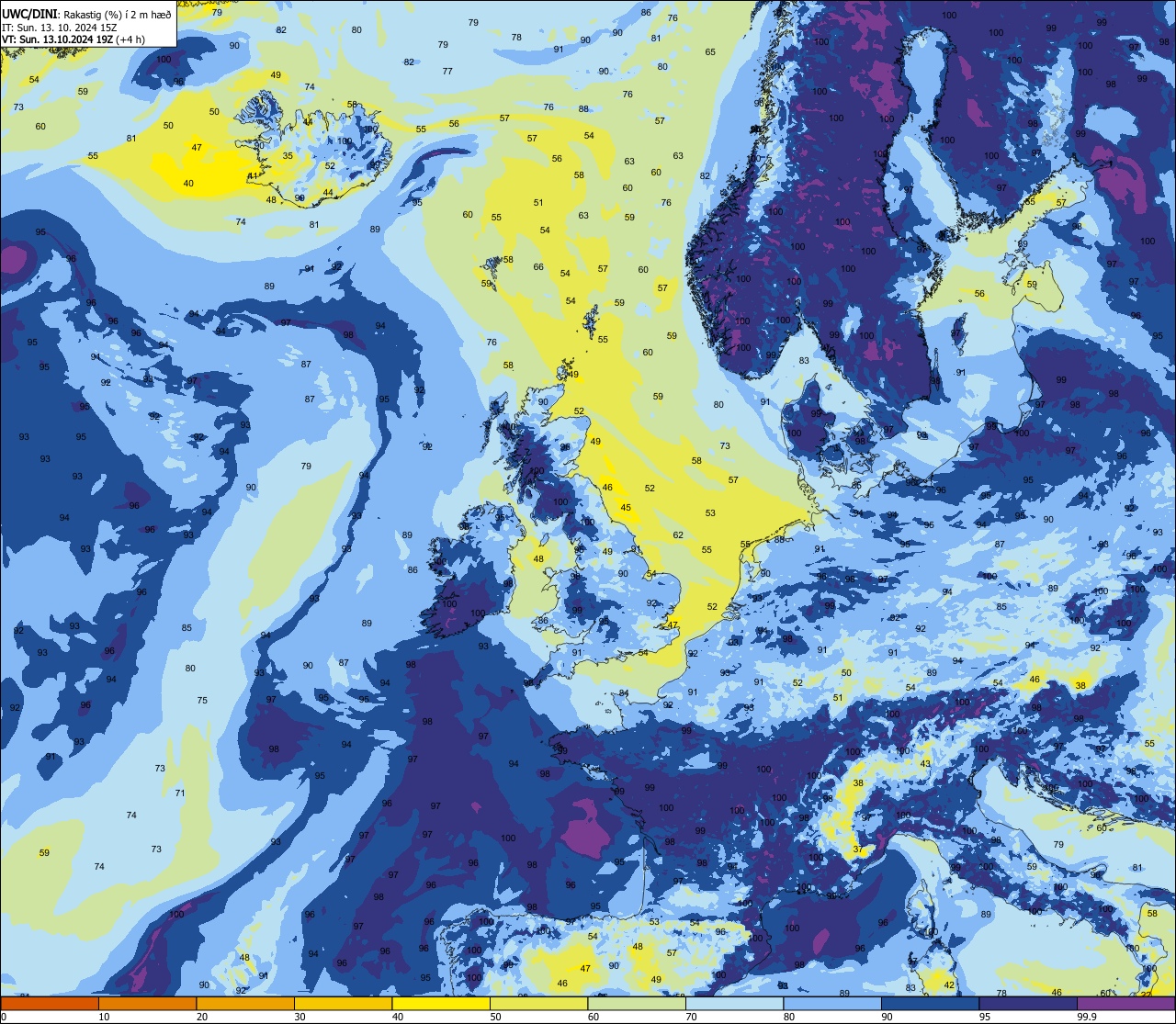
Task: Click the '84' value in the English Channel
Action: pos(624,693)
